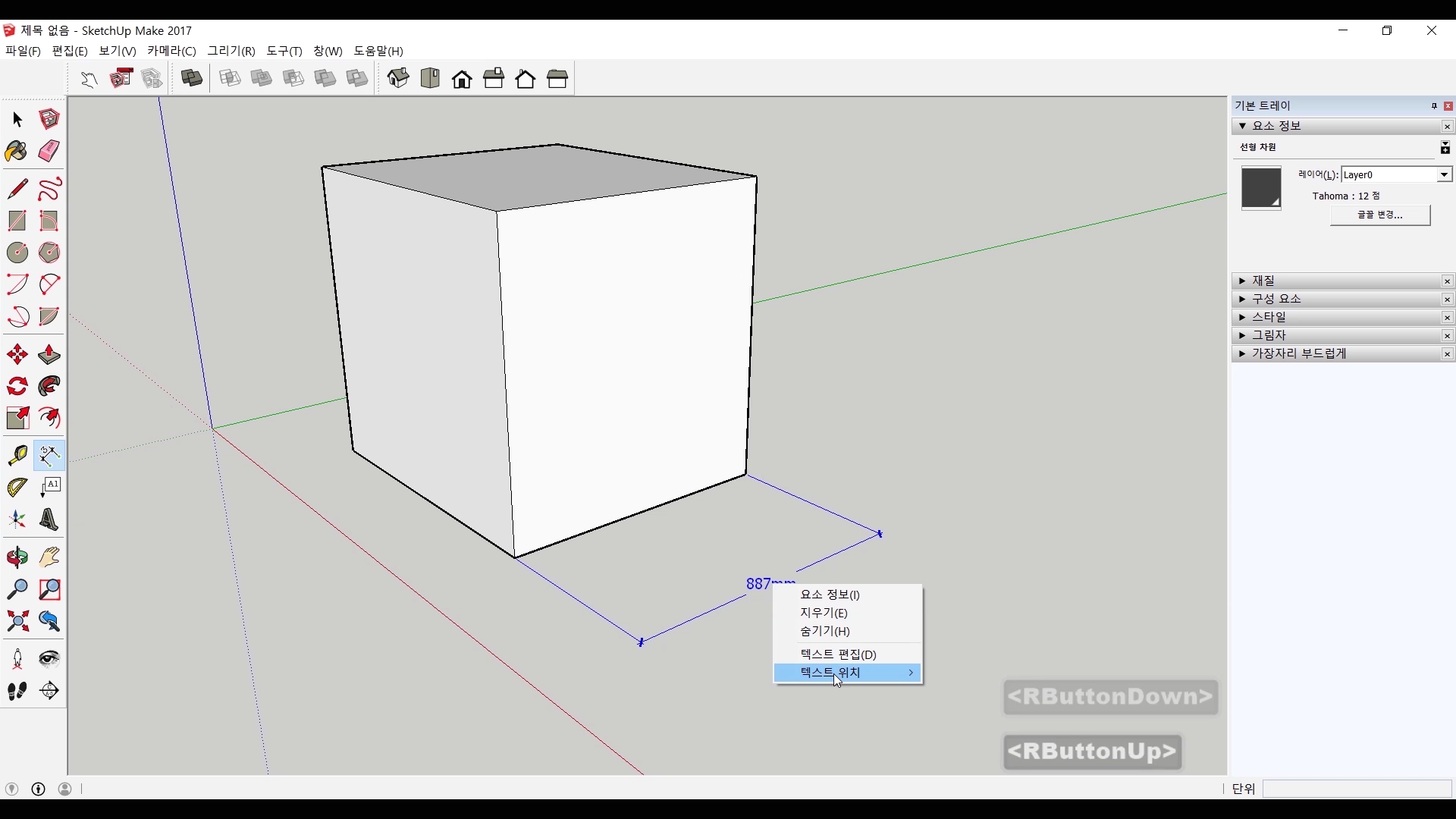The width and height of the screenshot is (1456, 819).
Task: Select the 3D Text tool
Action: click(49, 519)
